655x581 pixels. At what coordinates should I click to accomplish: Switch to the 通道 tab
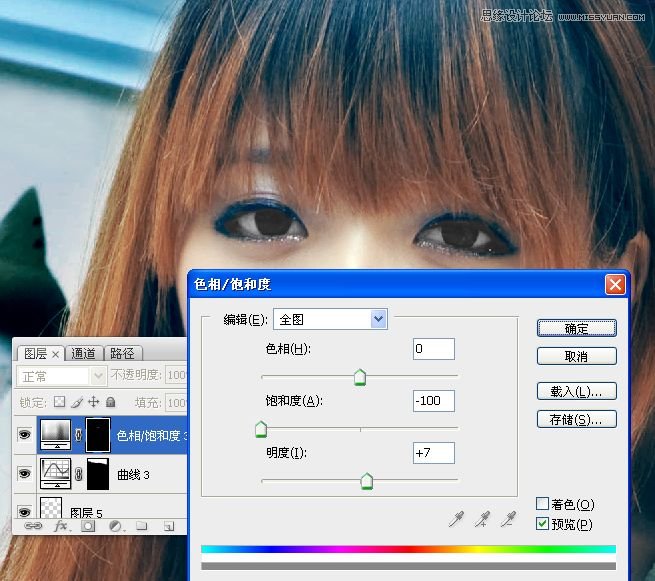[84, 353]
